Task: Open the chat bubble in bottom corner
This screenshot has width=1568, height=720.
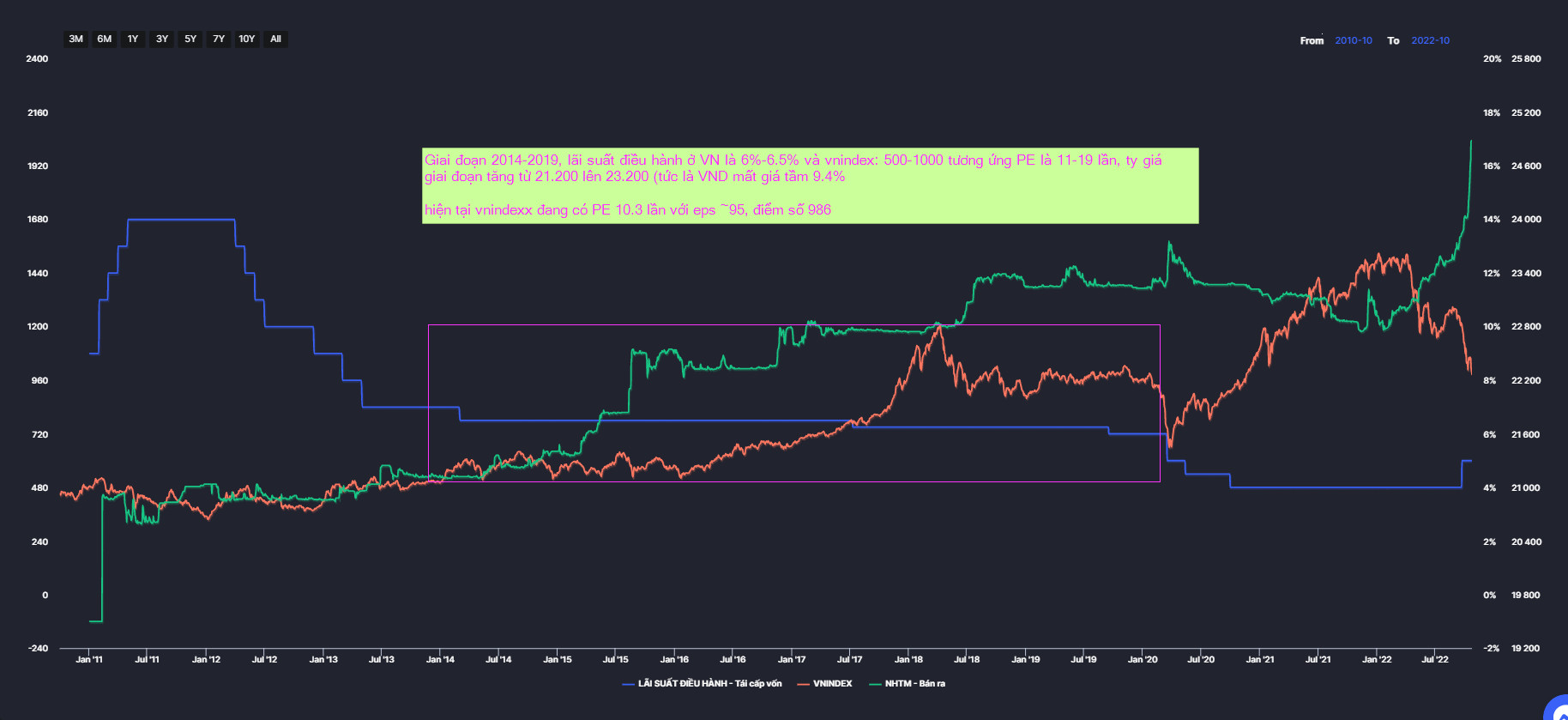Action: pyautogui.click(x=1558, y=709)
